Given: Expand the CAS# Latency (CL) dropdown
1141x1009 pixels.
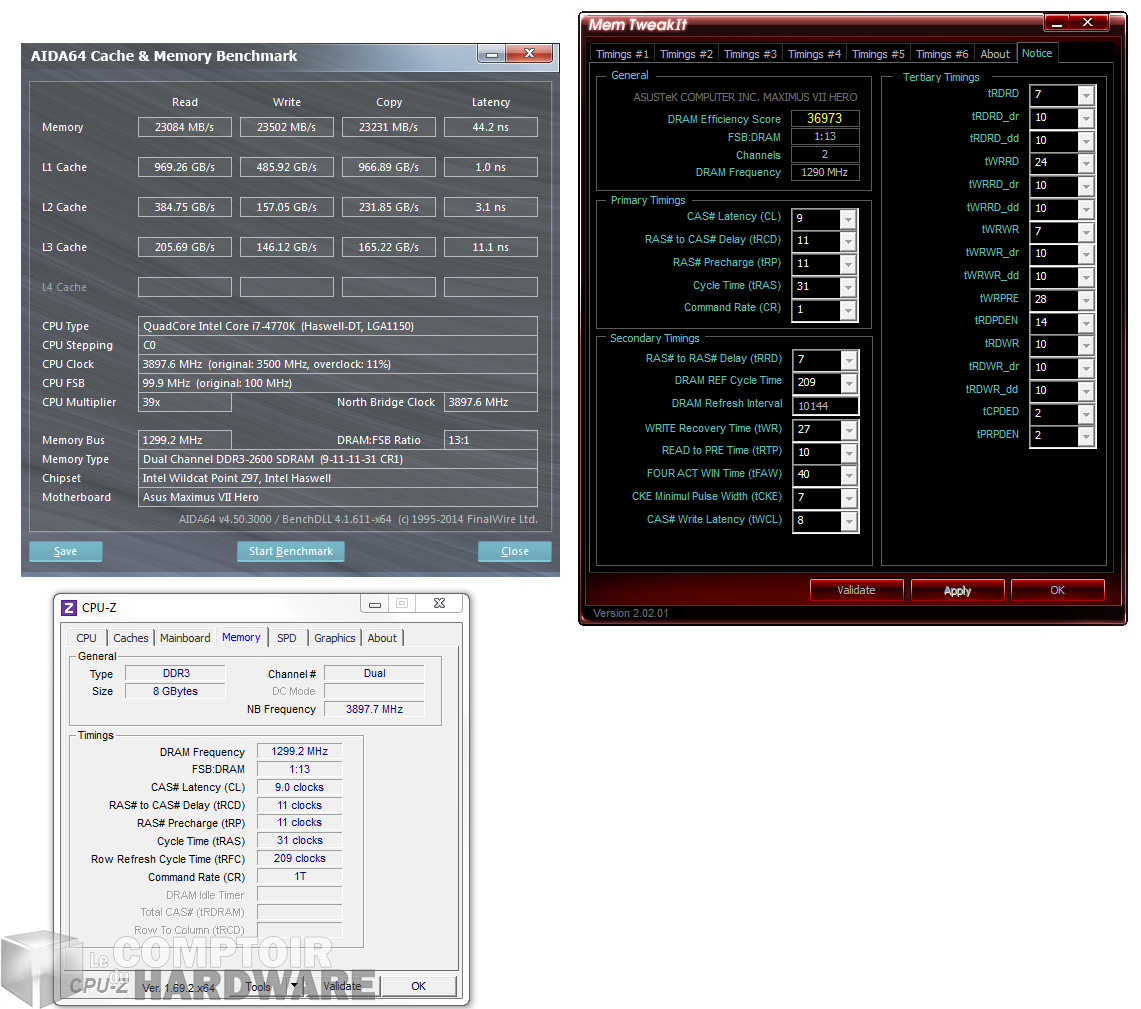Looking at the screenshot, I should 848,218.
